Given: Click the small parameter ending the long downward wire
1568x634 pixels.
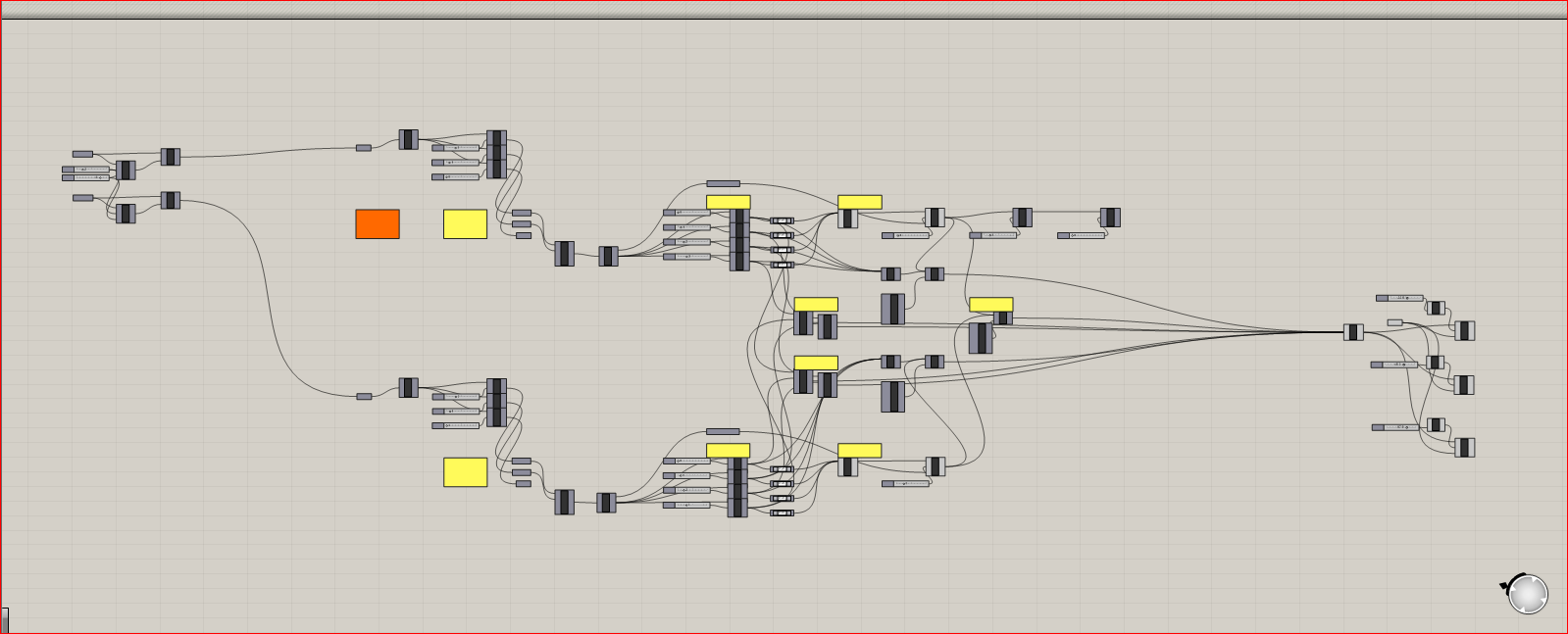Looking at the screenshot, I should pos(364,396).
